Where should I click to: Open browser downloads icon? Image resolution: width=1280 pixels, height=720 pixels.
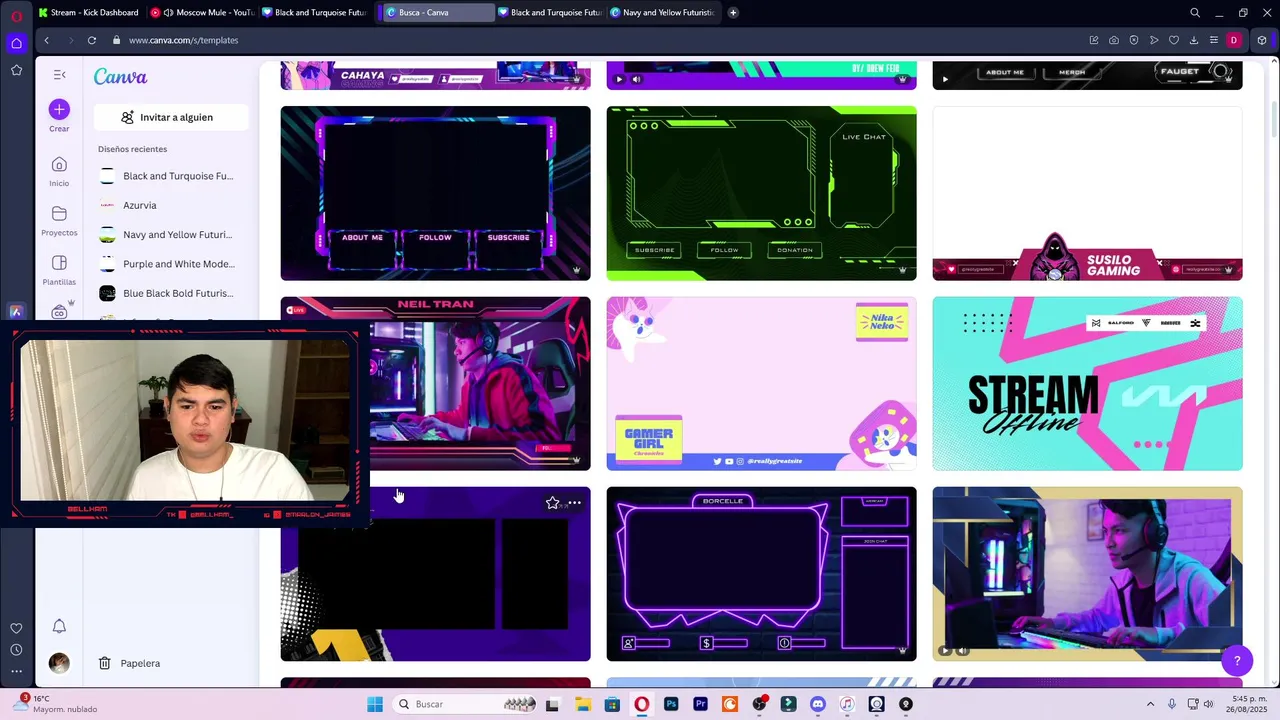[x=1193, y=40]
